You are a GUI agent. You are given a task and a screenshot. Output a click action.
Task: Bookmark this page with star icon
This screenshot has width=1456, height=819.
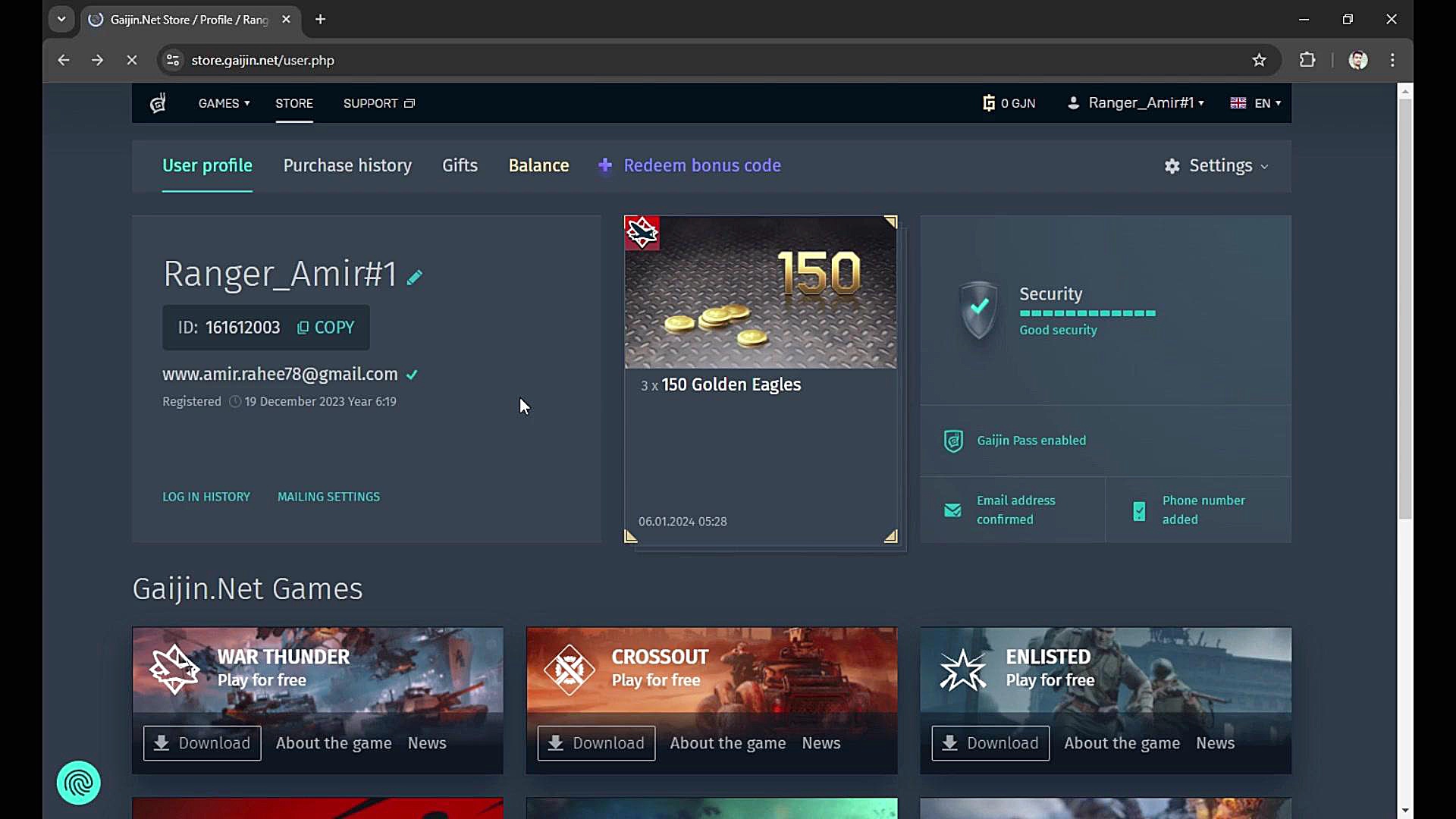click(x=1259, y=60)
